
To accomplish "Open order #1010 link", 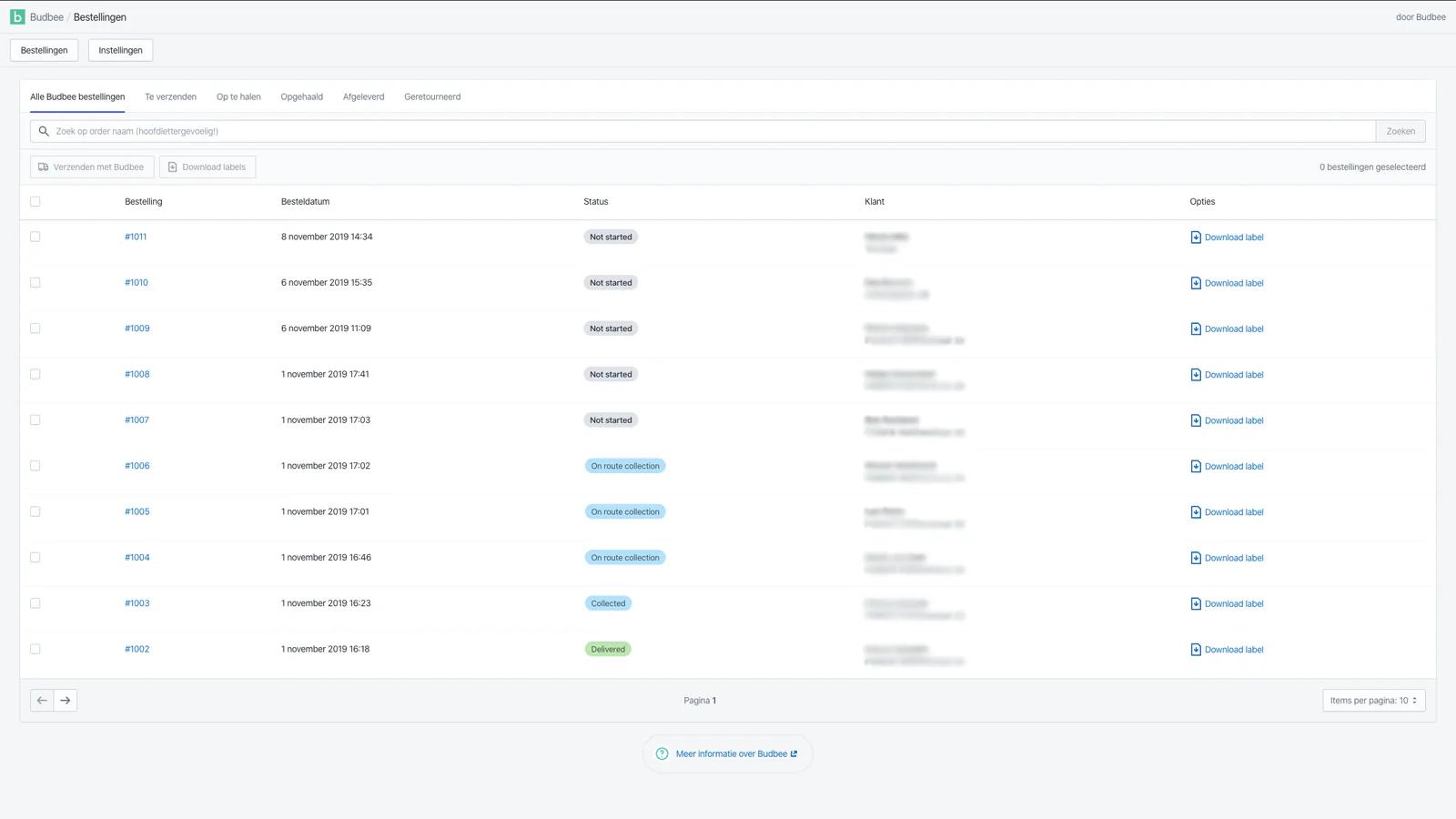I will (x=136, y=283).
